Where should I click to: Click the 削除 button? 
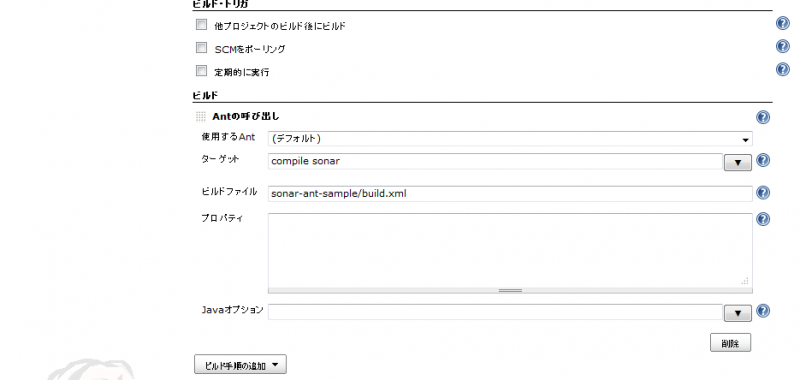[731, 343]
